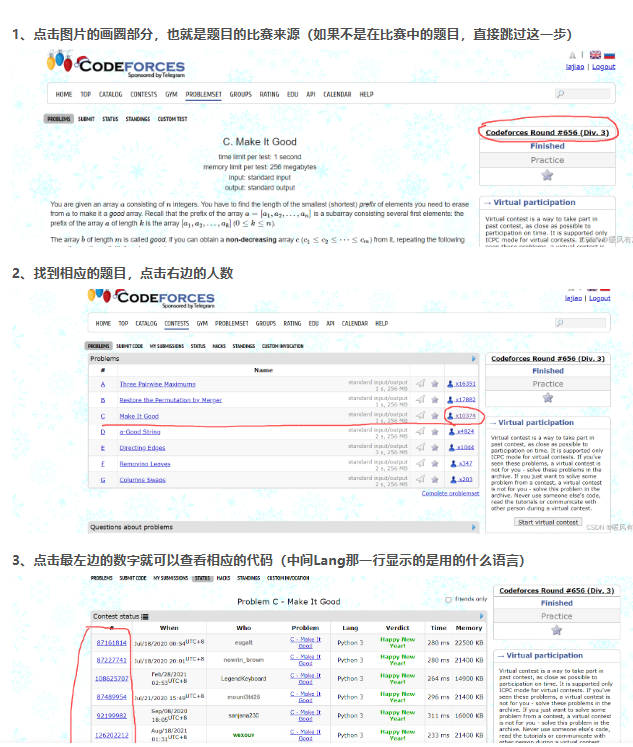Open the CALENDAR nav item in step 2
The width and height of the screenshot is (633, 747).
355,323
